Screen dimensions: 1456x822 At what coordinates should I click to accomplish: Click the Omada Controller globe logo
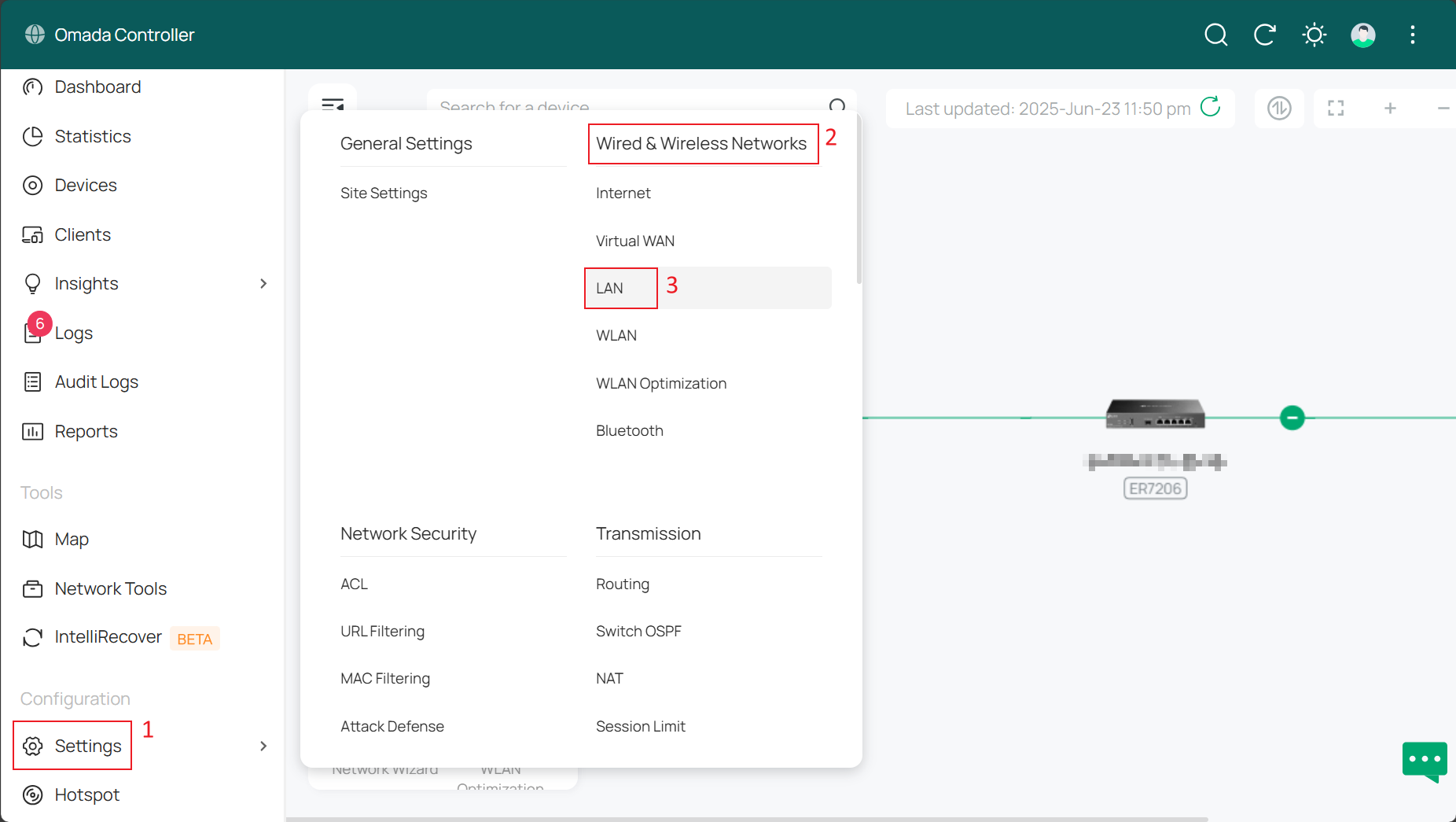click(35, 35)
